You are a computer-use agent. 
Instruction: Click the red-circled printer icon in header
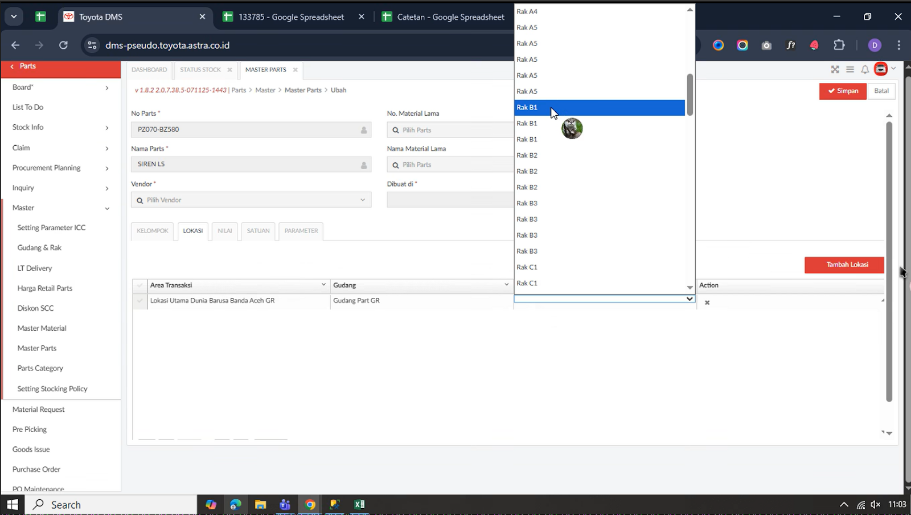tap(880, 69)
